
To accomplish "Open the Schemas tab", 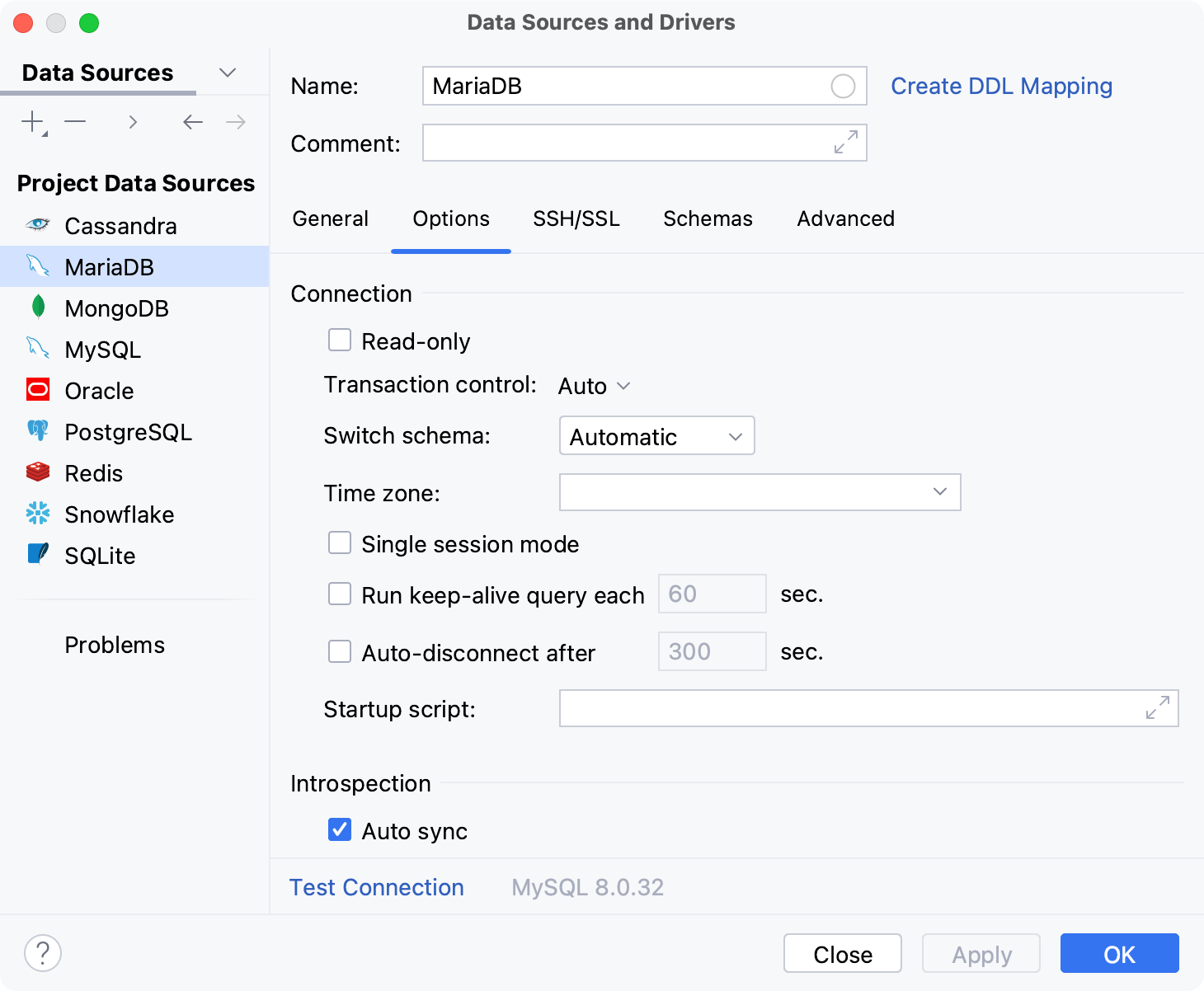I will [x=707, y=218].
